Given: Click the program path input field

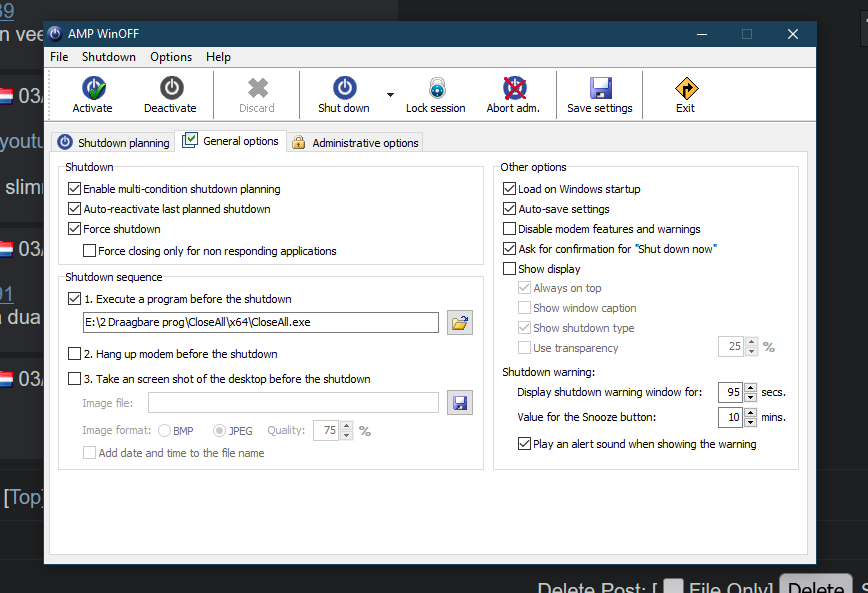Looking at the screenshot, I should [x=261, y=322].
